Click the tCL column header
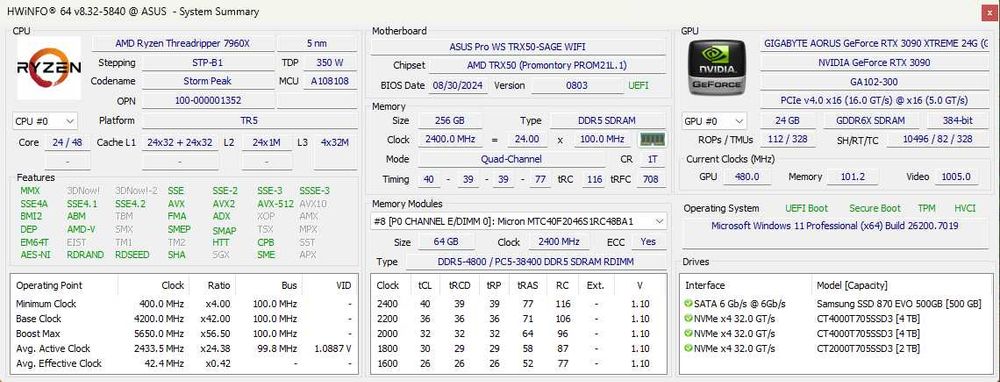This screenshot has width=1000, height=382. (424, 286)
